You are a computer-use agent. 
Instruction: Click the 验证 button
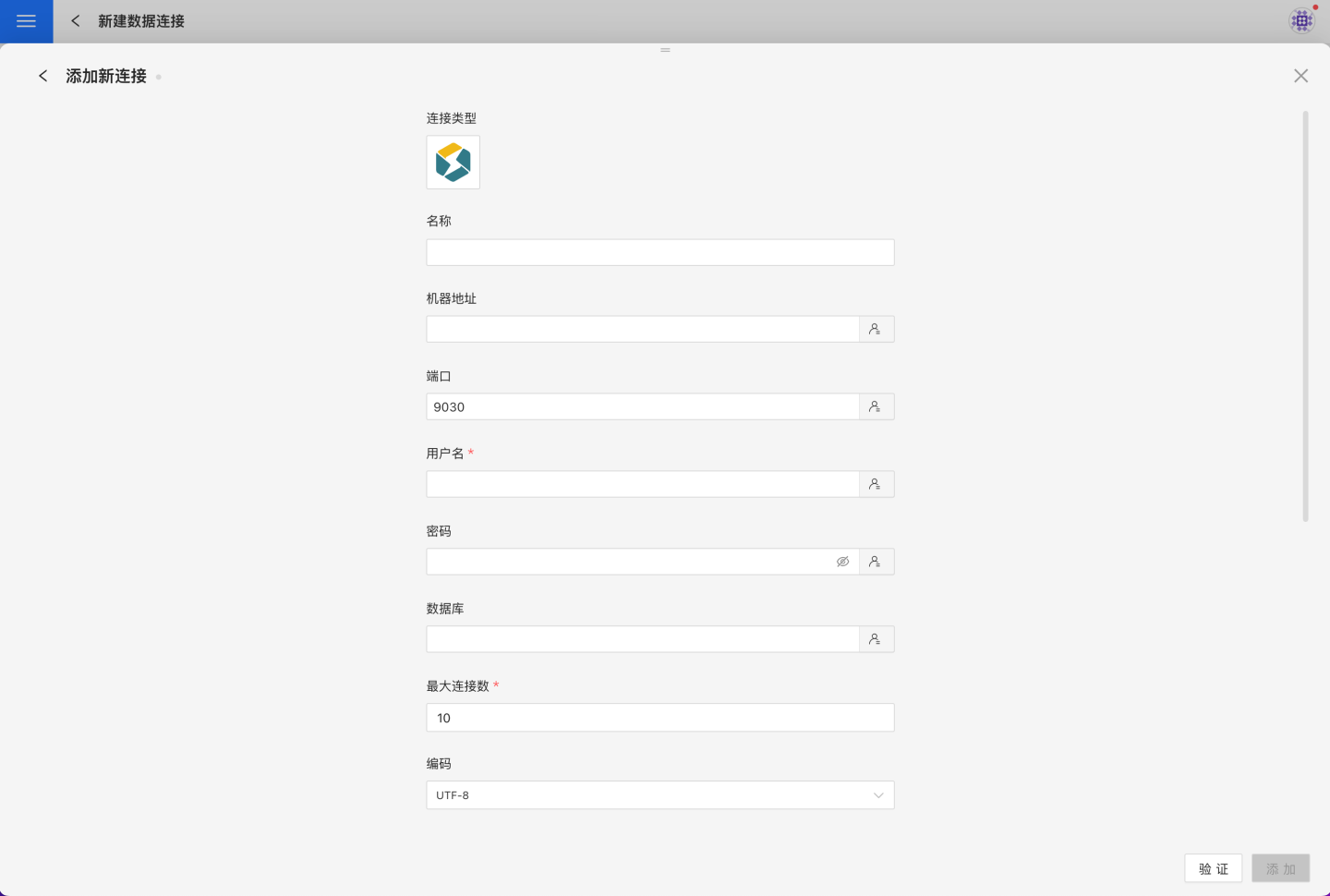point(1213,868)
